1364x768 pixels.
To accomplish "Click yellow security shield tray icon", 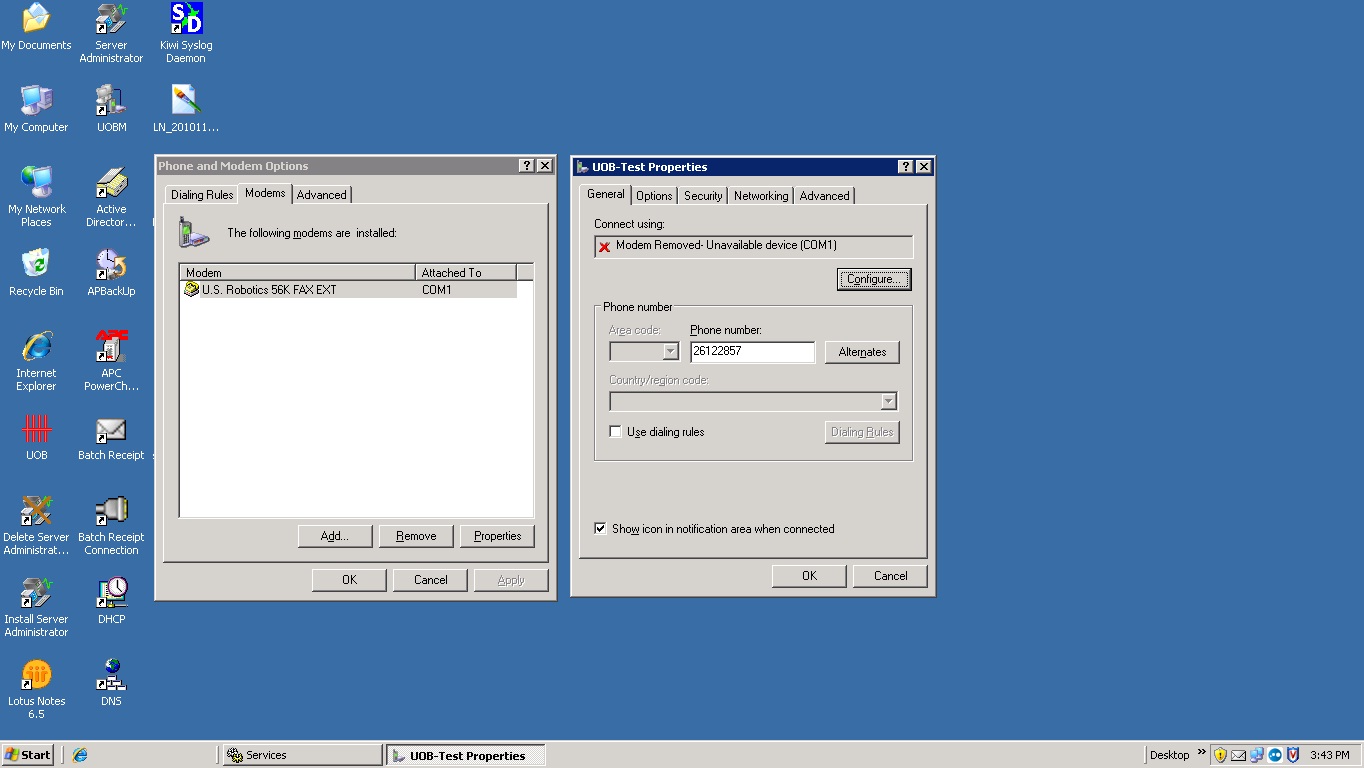I will [x=1220, y=755].
